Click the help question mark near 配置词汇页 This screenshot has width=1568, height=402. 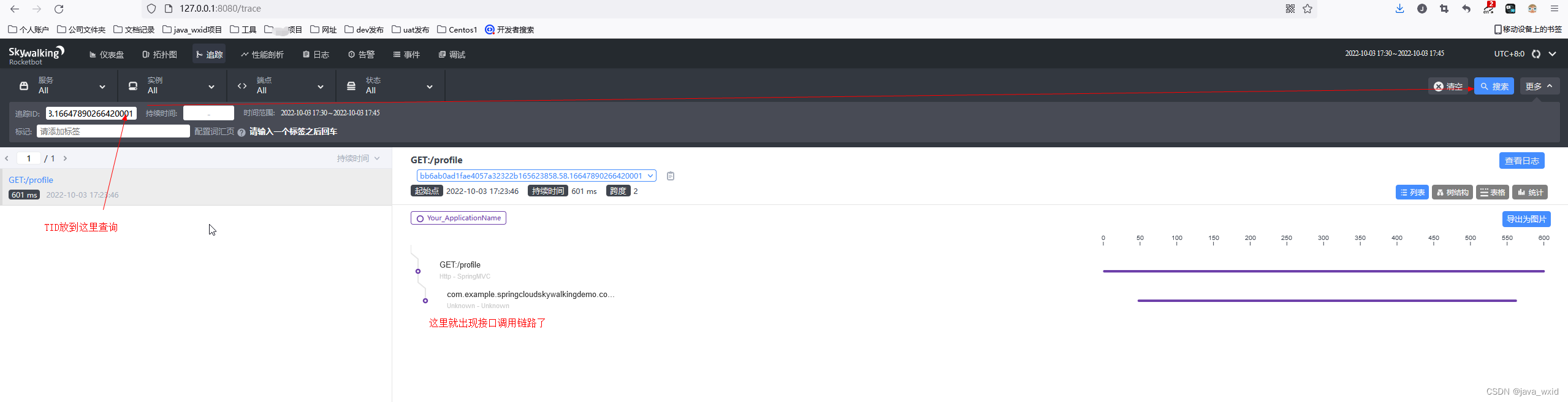coord(242,133)
